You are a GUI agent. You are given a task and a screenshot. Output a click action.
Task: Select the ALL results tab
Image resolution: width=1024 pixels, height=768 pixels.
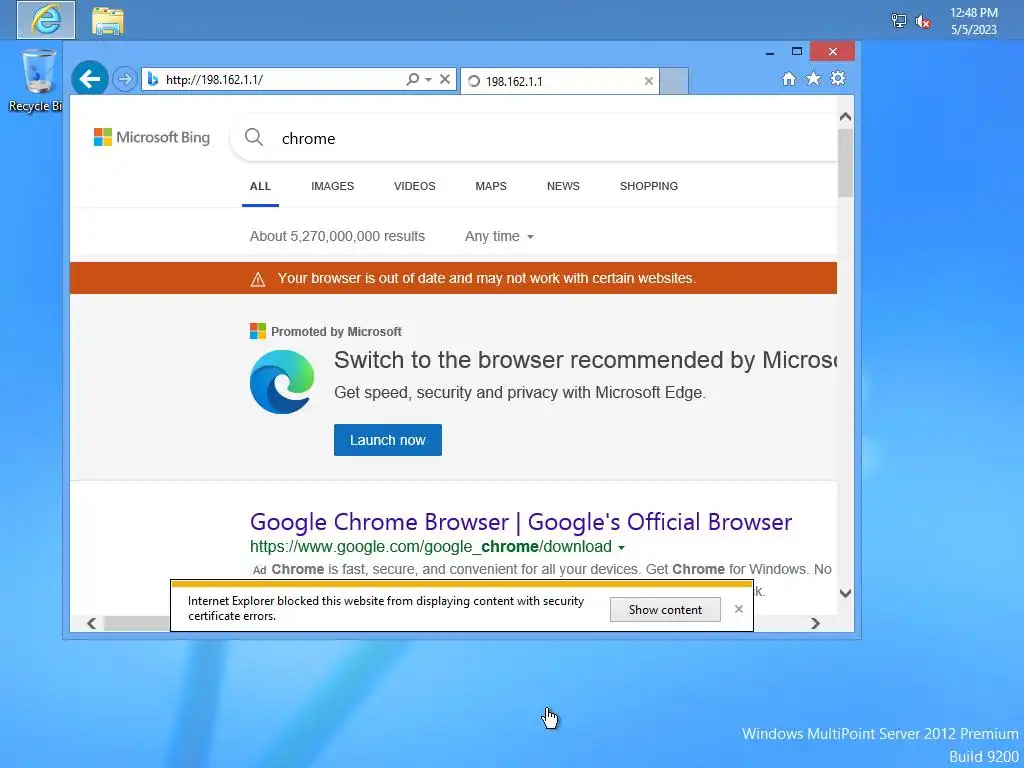point(260,186)
